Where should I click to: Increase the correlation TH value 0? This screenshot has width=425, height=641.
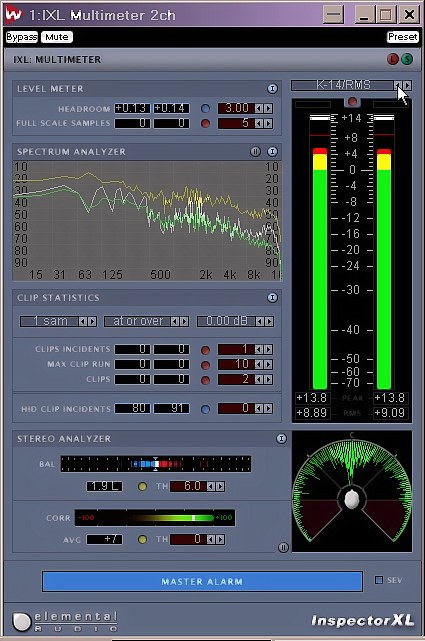pos(220,540)
